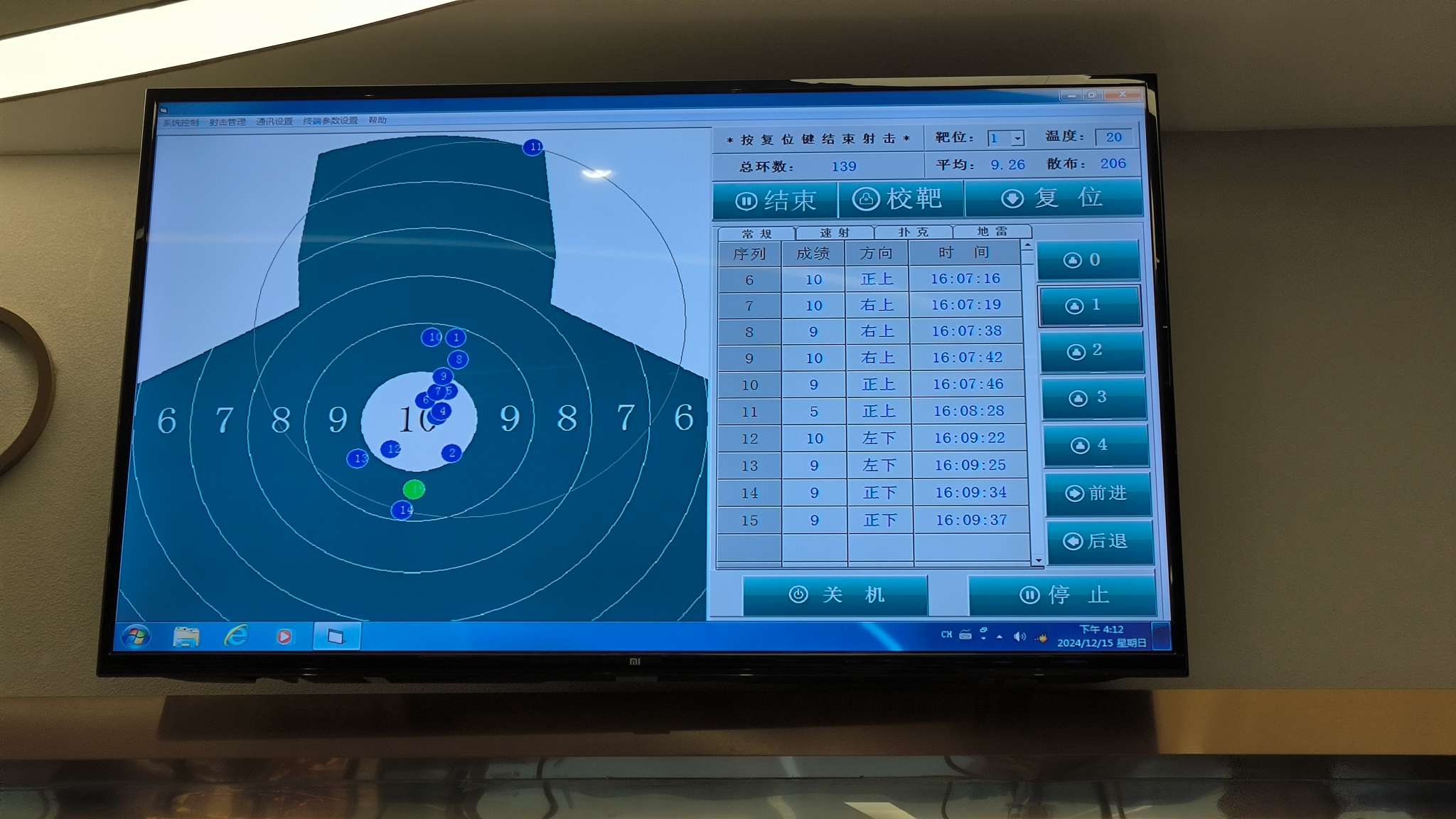This screenshot has height=819, width=1456.
Task: Select preset button 2
Action: coord(1092,351)
